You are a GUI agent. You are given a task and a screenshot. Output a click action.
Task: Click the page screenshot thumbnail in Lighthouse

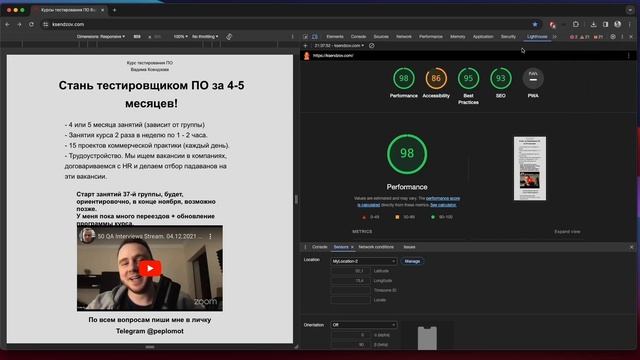tap(530, 169)
